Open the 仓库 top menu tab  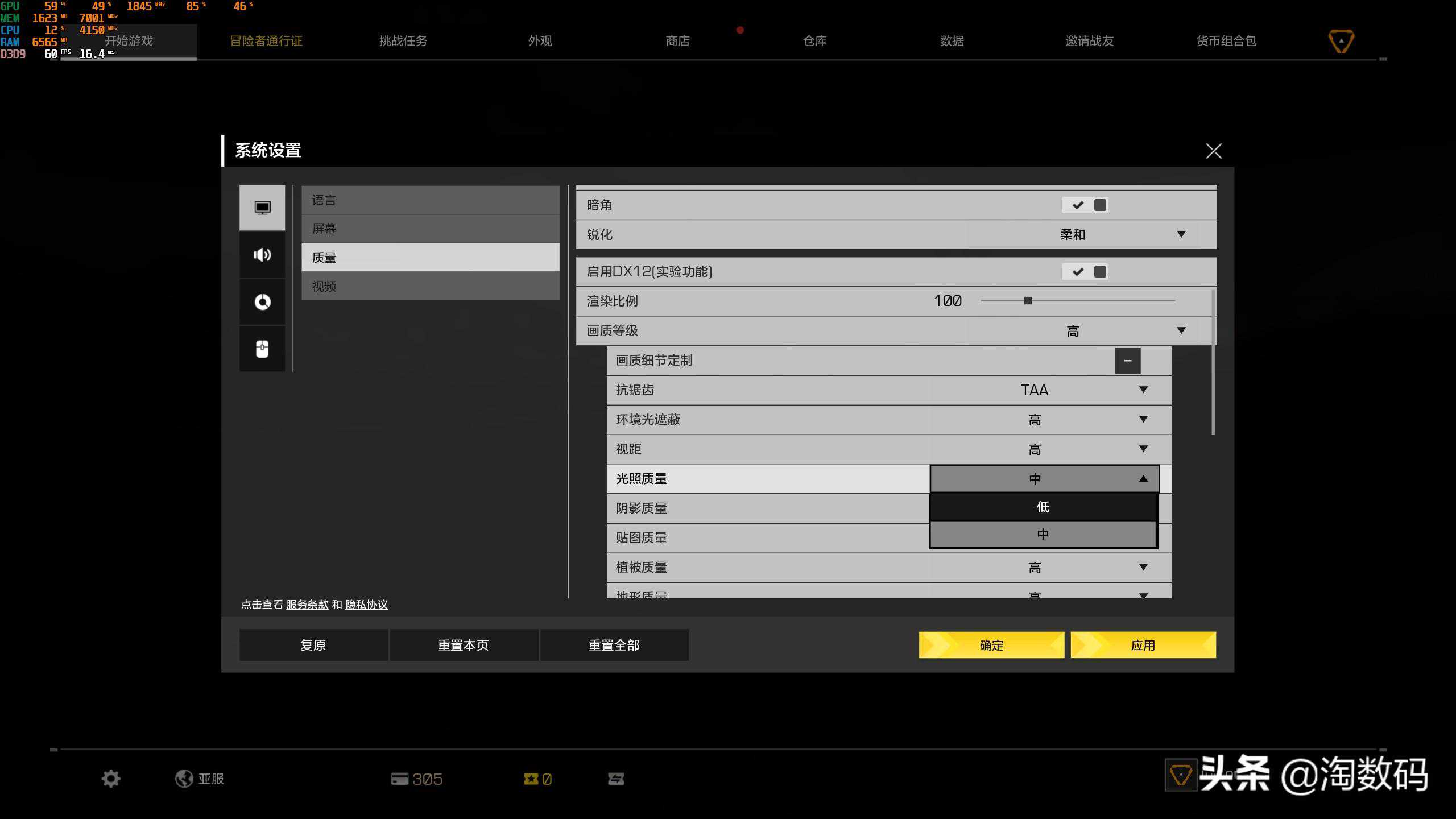coord(814,41)
